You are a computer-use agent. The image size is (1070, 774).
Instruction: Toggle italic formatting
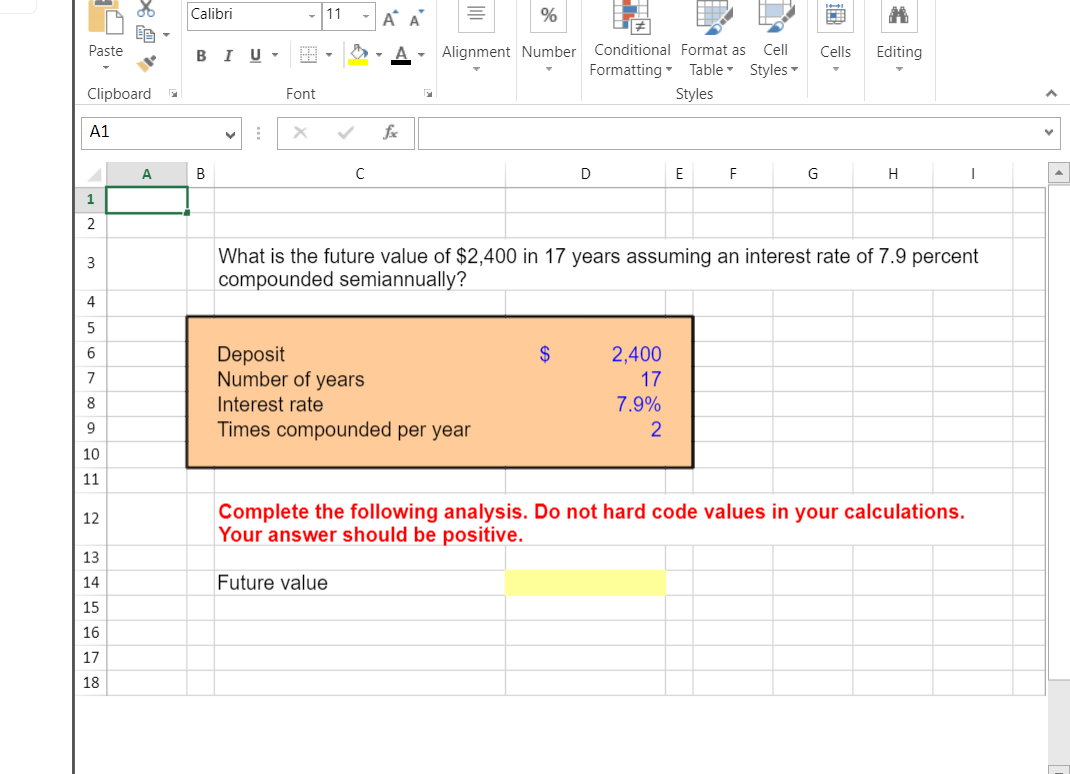[227, 56]
